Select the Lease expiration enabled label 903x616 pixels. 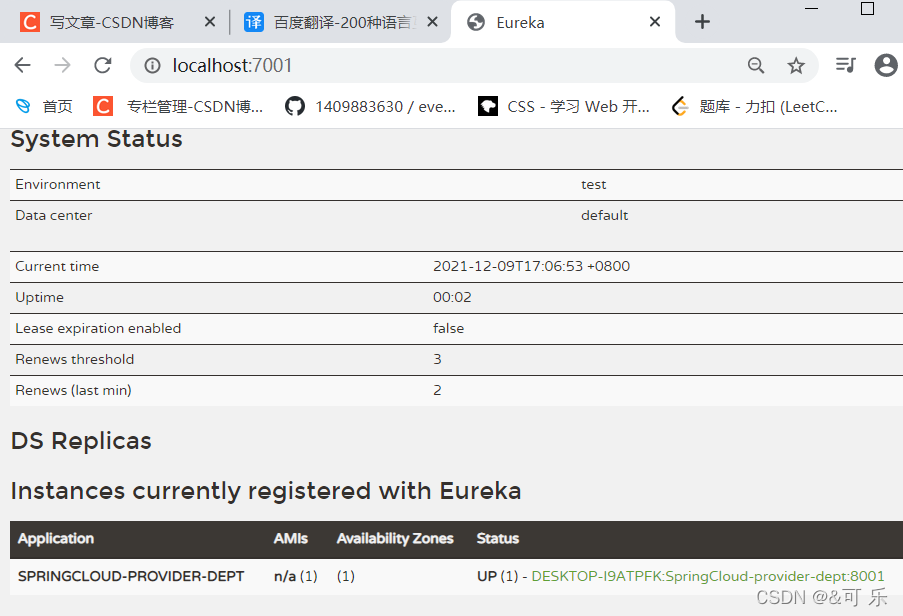coord(98,328)
